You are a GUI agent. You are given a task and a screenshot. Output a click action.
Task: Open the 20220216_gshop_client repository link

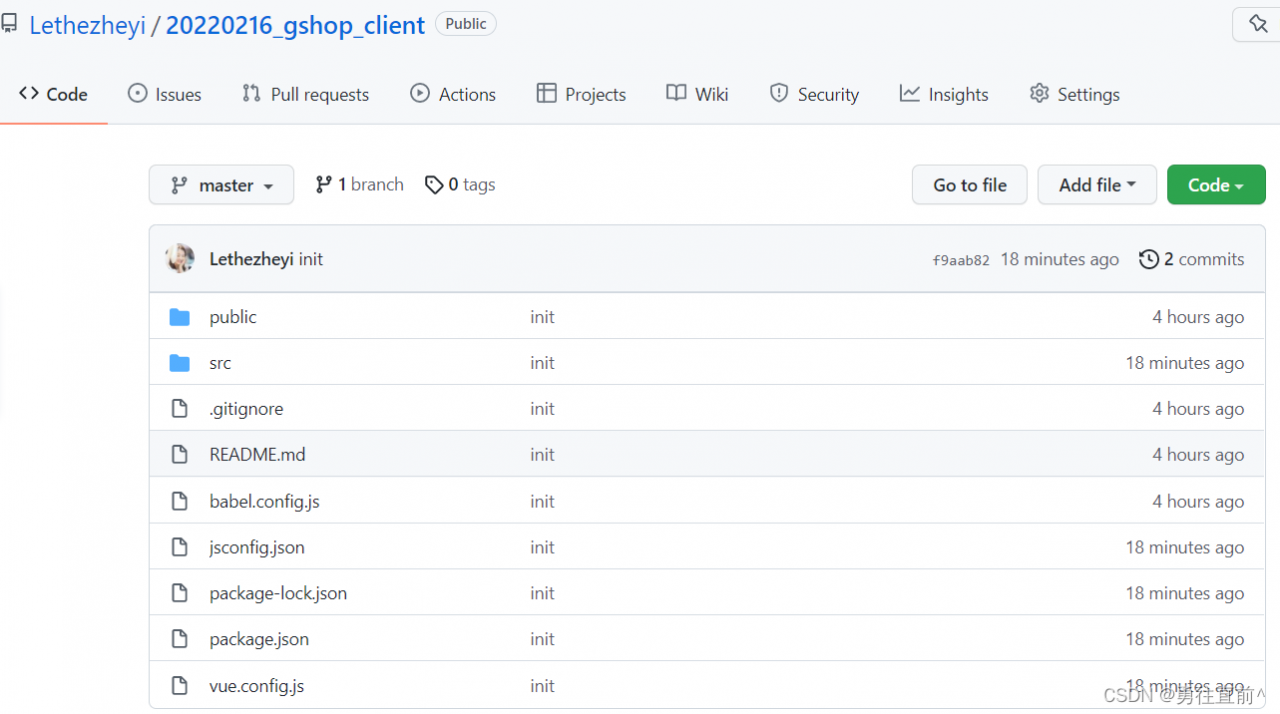(x=295, y=25)
